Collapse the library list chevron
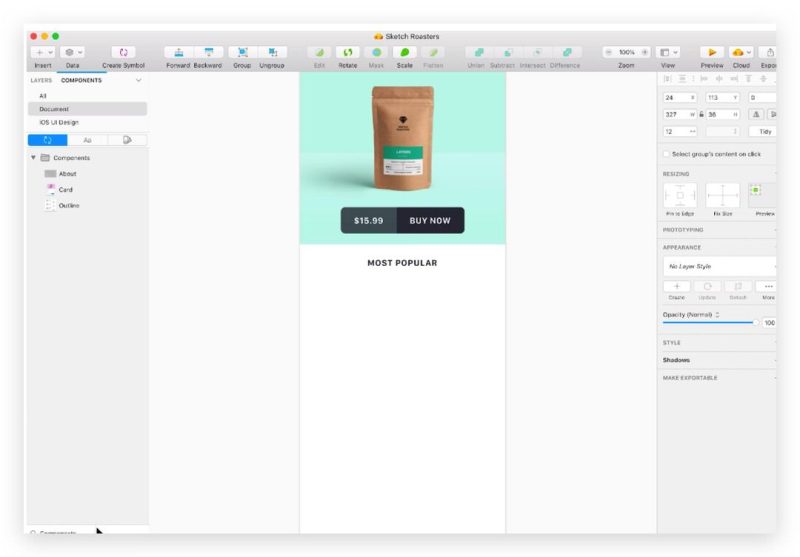Screen dimensions: 800x557 (138, 81)
